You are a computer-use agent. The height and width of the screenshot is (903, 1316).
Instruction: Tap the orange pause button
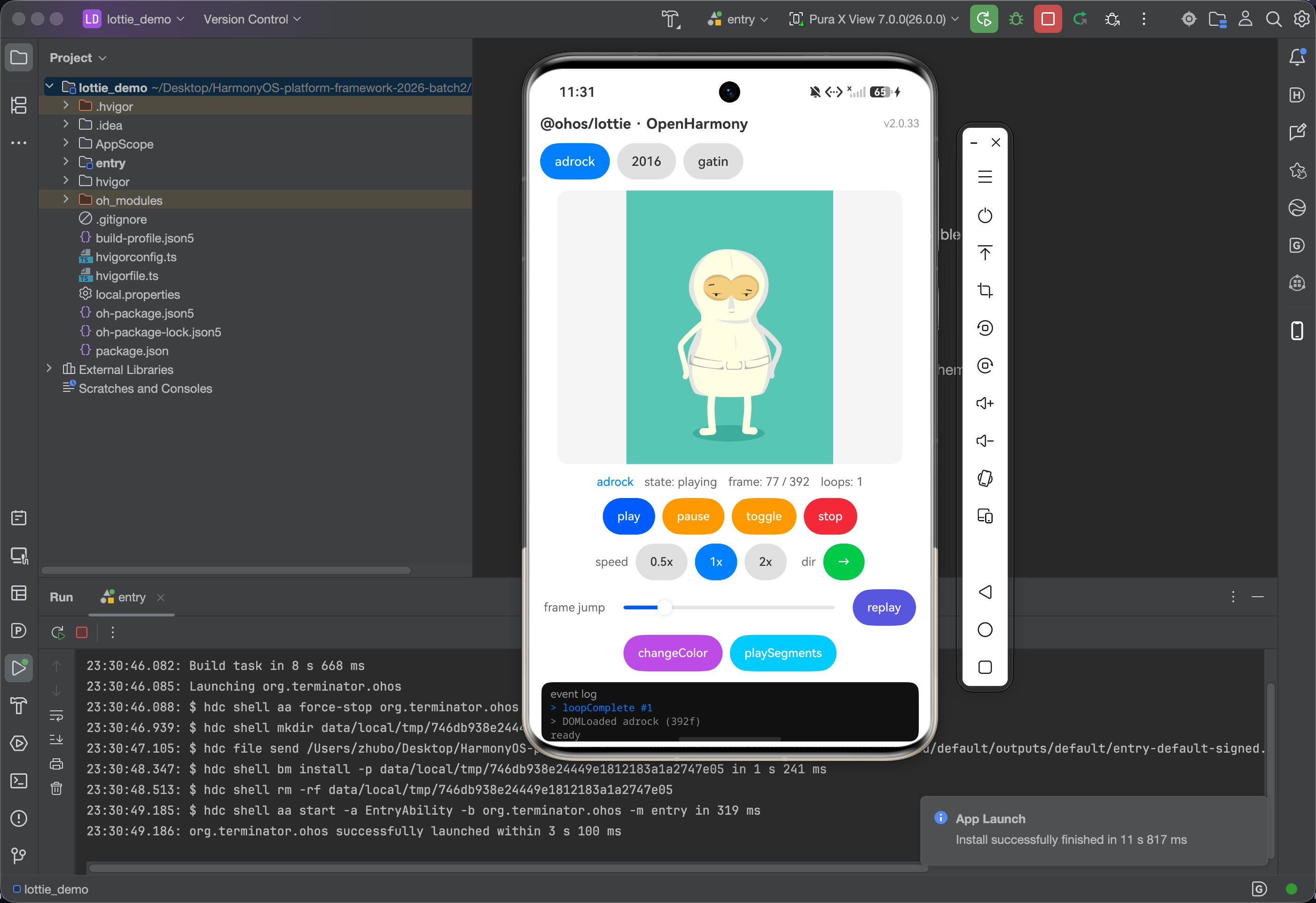click(x=693, y=516)
